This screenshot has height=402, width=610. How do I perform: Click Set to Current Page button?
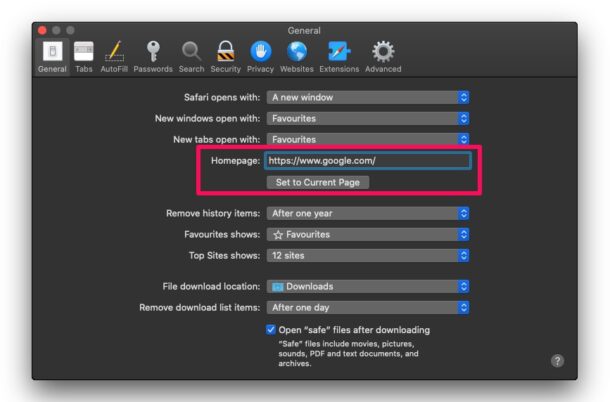tap(318, 182)
